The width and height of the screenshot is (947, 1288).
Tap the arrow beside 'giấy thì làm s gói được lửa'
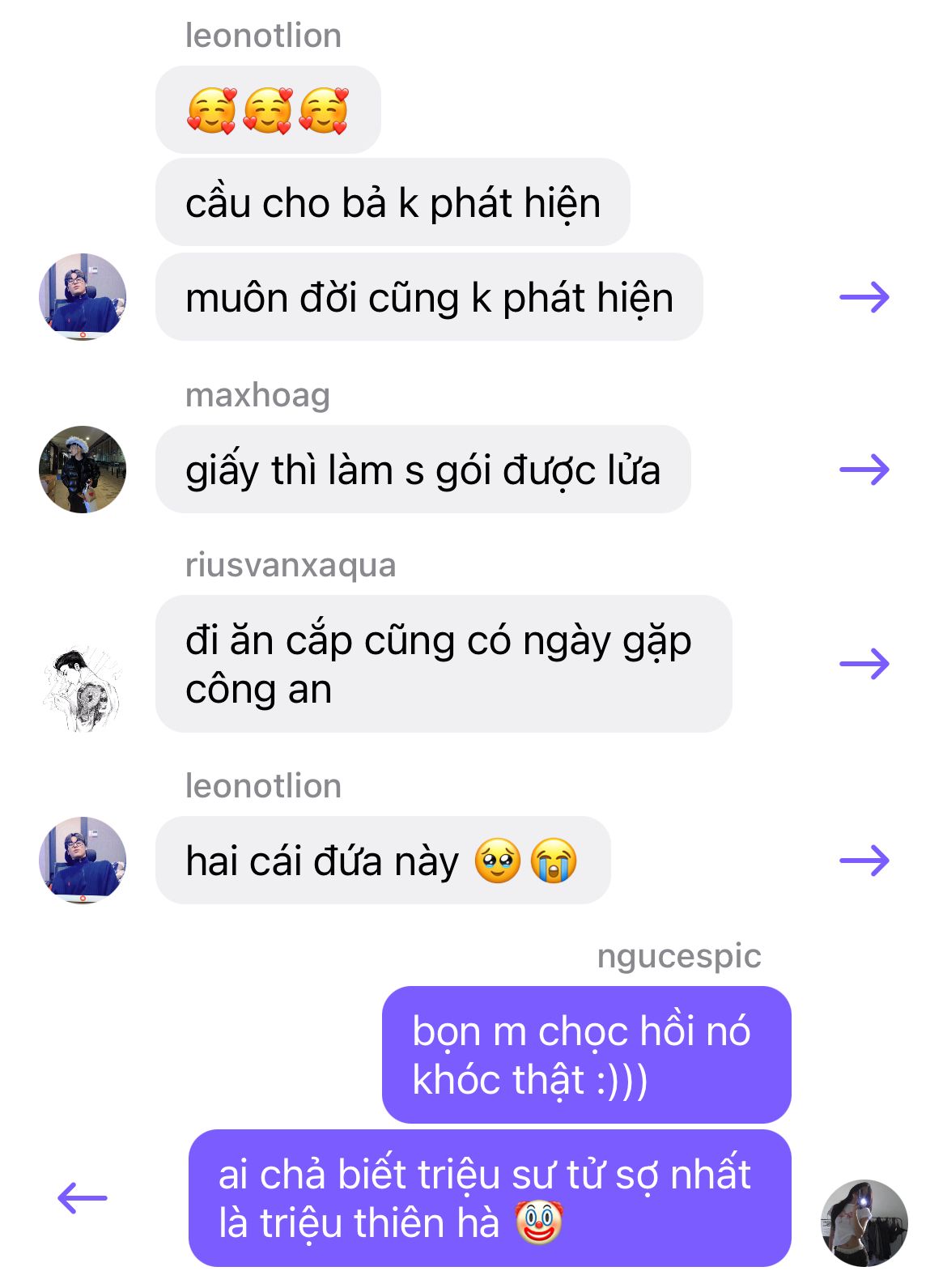click(x=864, y=469)
